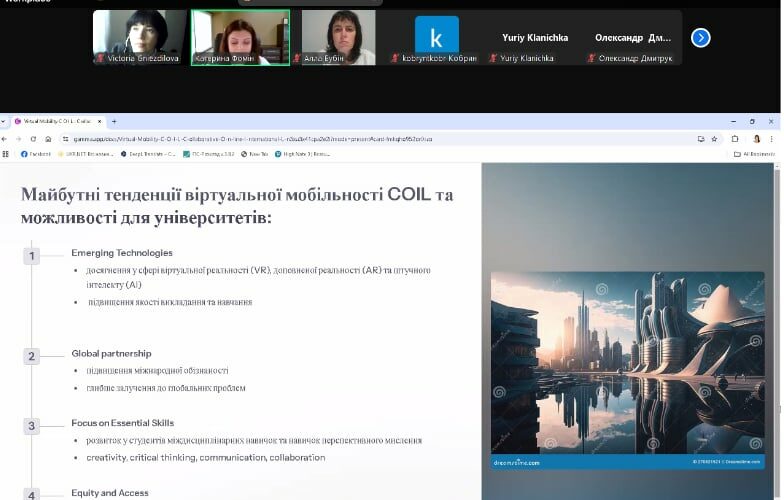Screen dimensions: 784x500
Task: Open the apps grid in bookmarks bar
Action: click(6, 154)
